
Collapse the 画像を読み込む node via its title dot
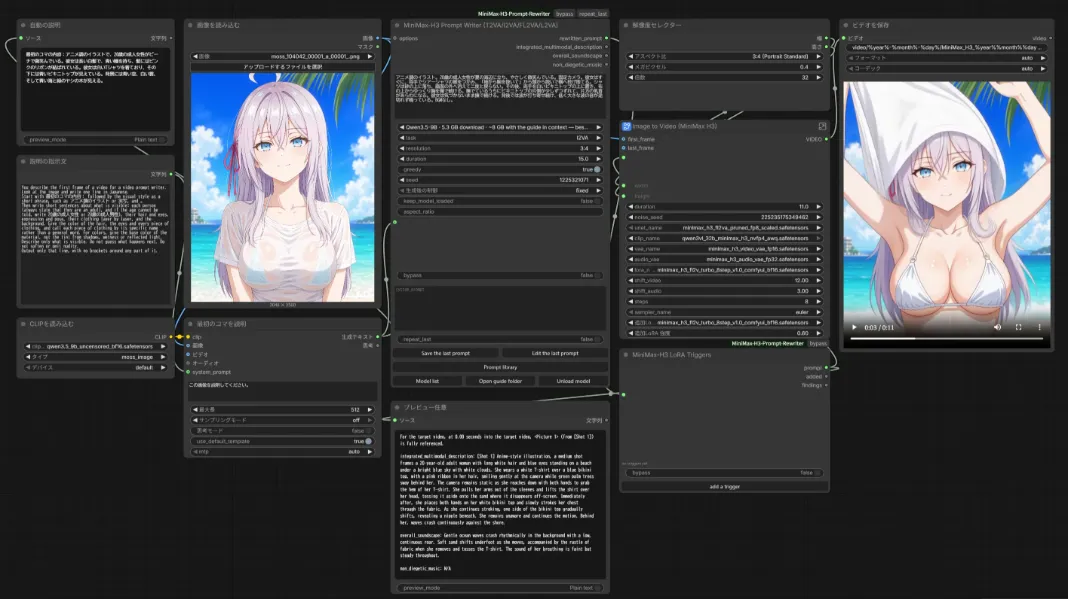190,25
